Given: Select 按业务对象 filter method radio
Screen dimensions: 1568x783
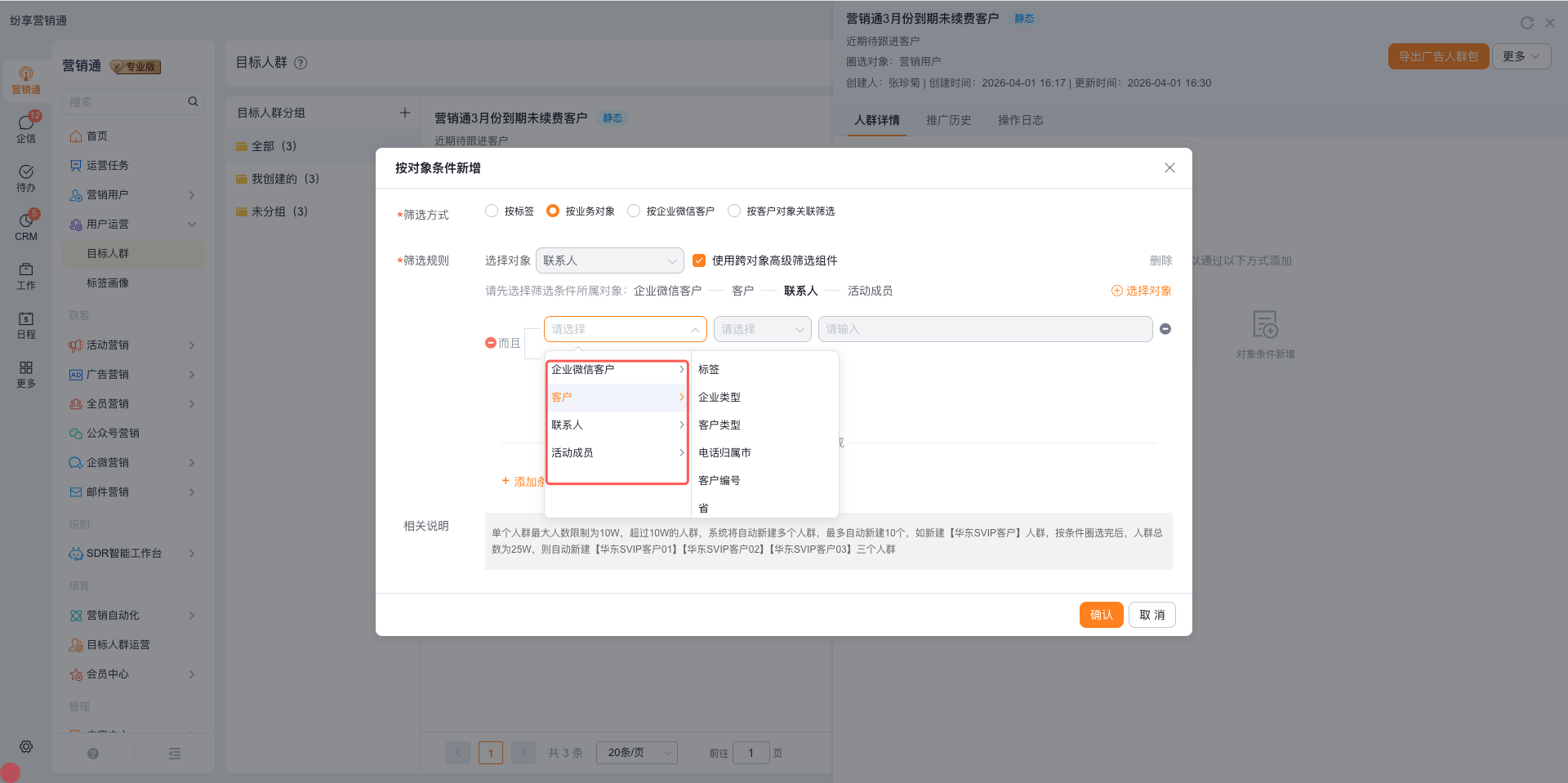Looking at the screenshot, I should point(553,211).
